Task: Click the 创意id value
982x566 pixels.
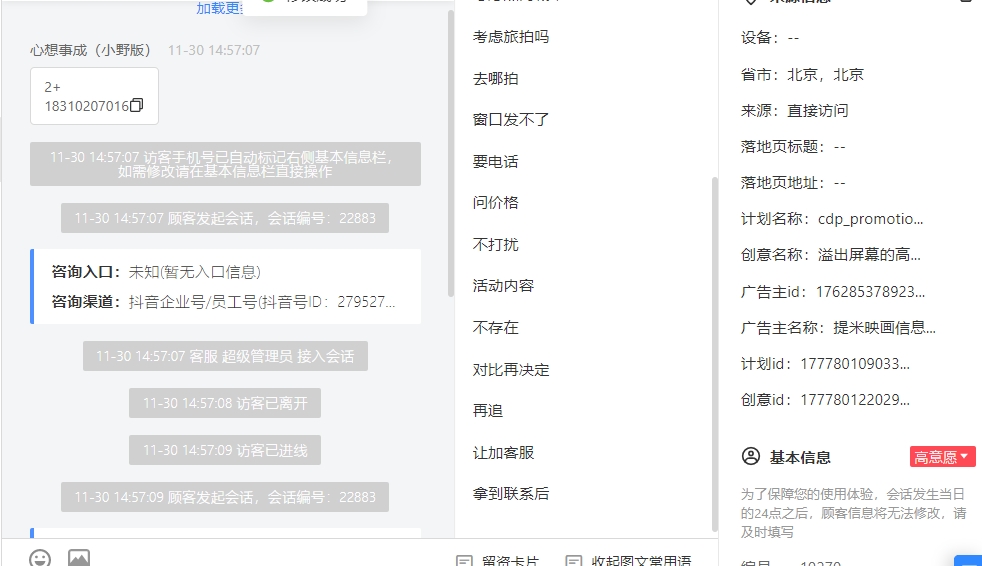Action: [x=855, y=400]
